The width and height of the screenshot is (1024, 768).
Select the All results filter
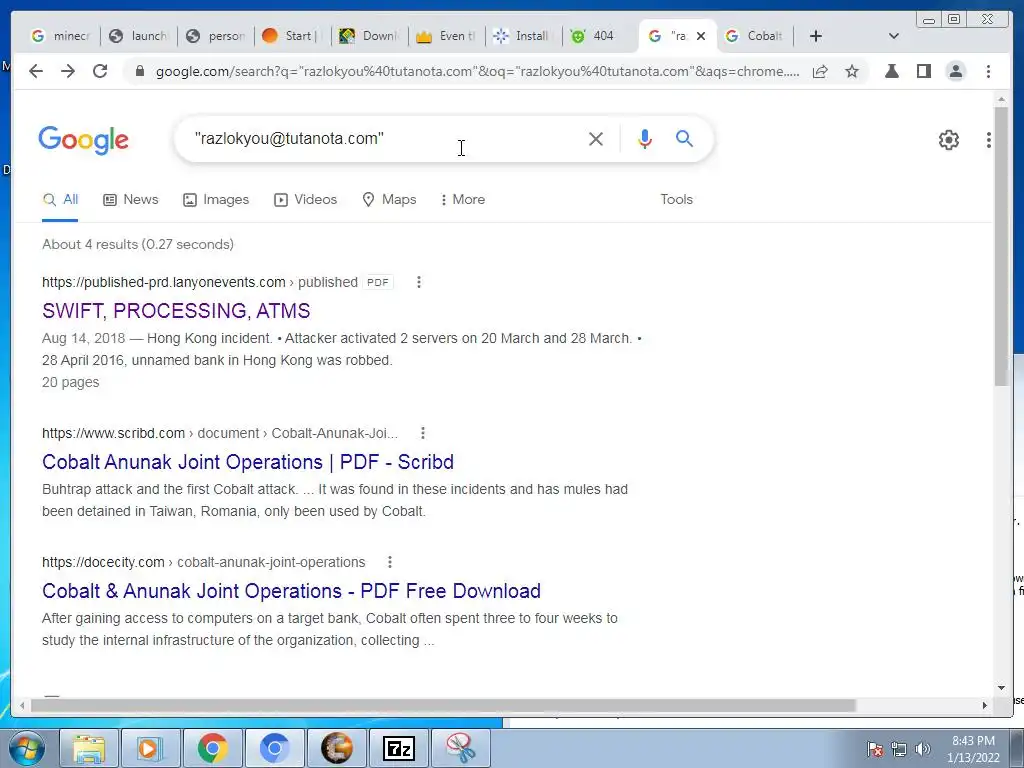pos(60,199)
